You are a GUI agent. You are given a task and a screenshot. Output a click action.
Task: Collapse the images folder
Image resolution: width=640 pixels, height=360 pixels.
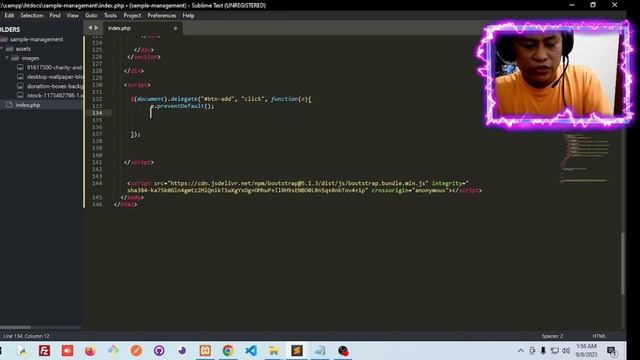point(7,58)
